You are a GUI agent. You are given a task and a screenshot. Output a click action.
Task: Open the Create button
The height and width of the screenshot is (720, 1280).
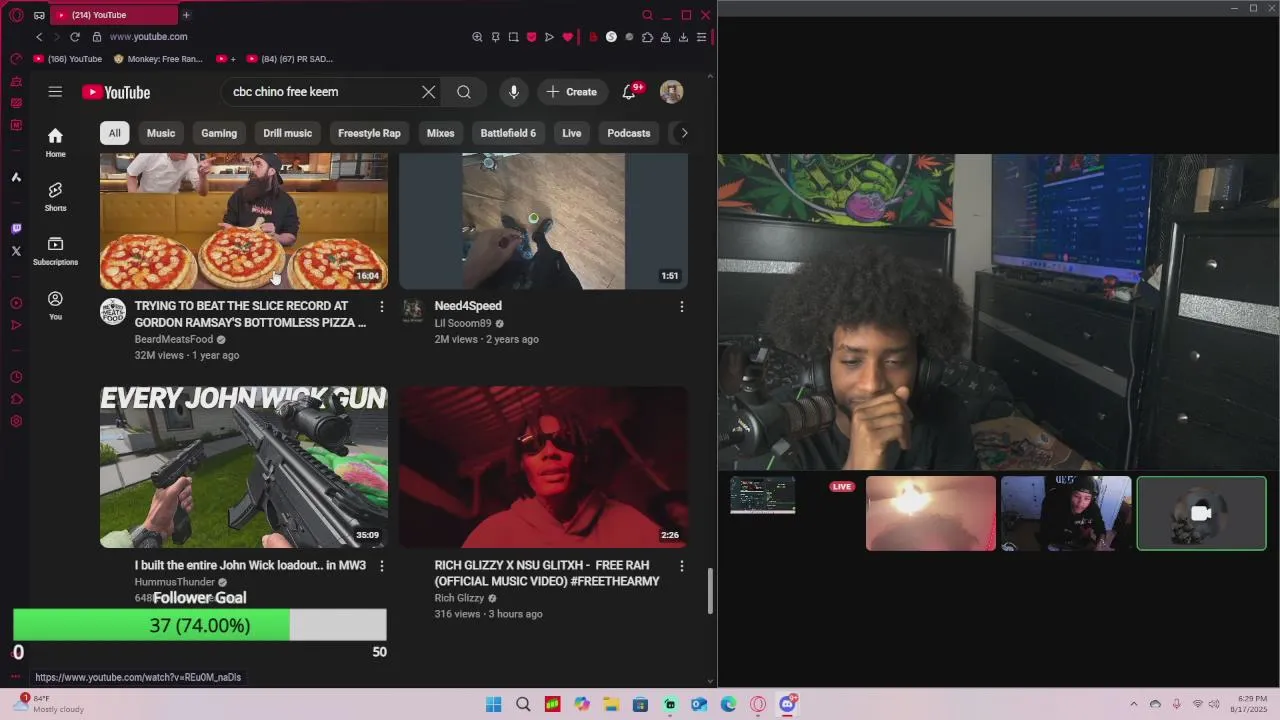[573, 92]
